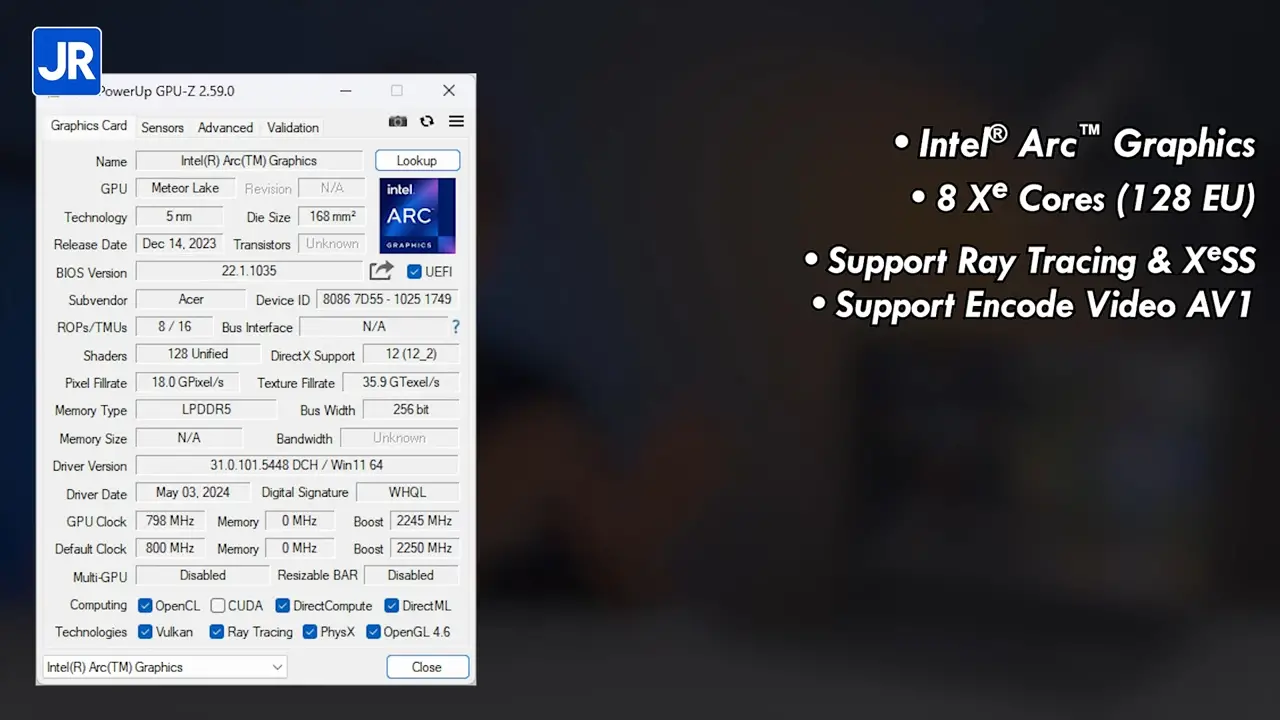The width and height of the screenshot is (1280, 720).
Task: Toggle the PhysX checkbox
Action: tap(310, 632)
